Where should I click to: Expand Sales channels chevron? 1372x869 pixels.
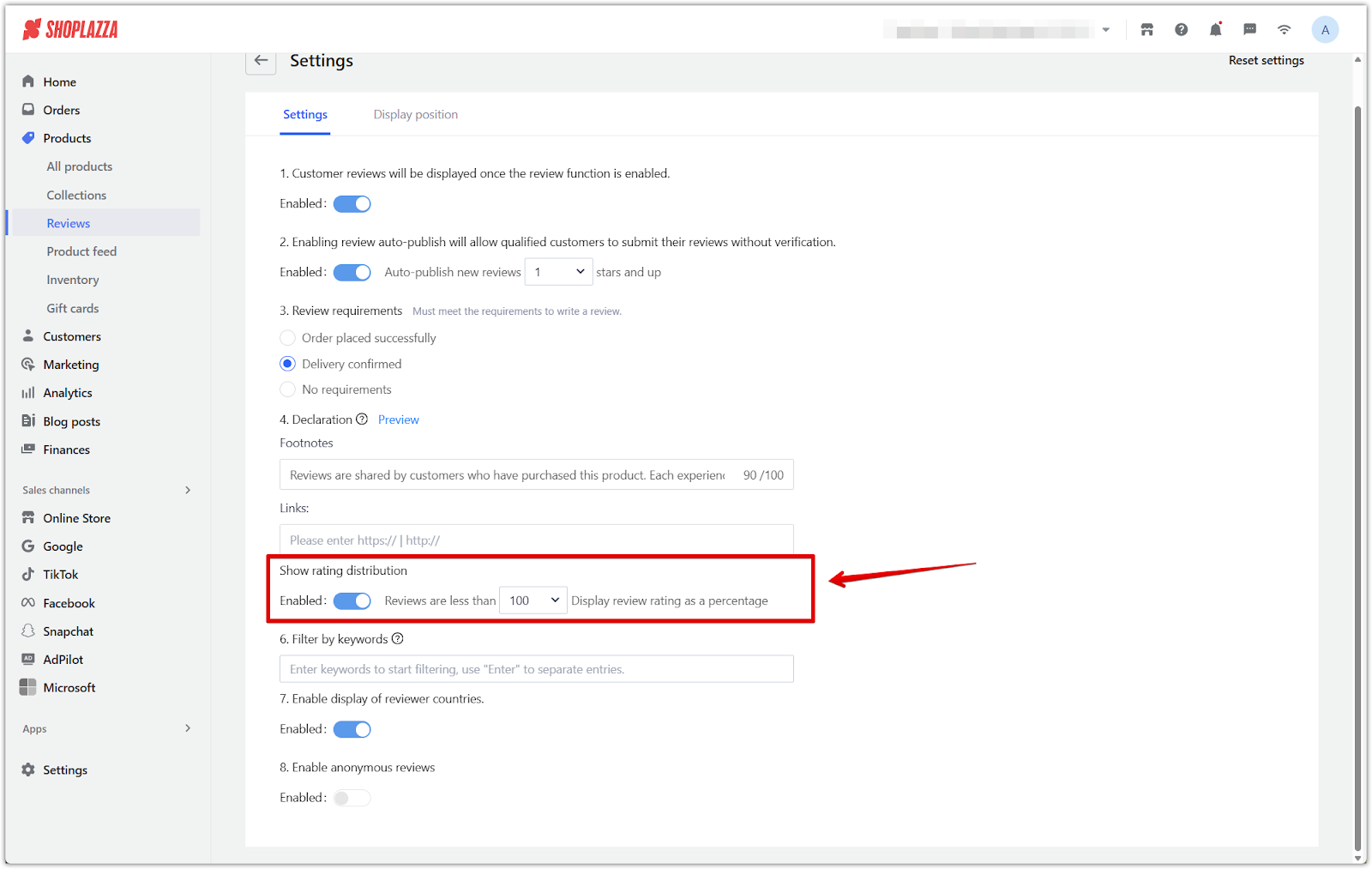[188, 490]
